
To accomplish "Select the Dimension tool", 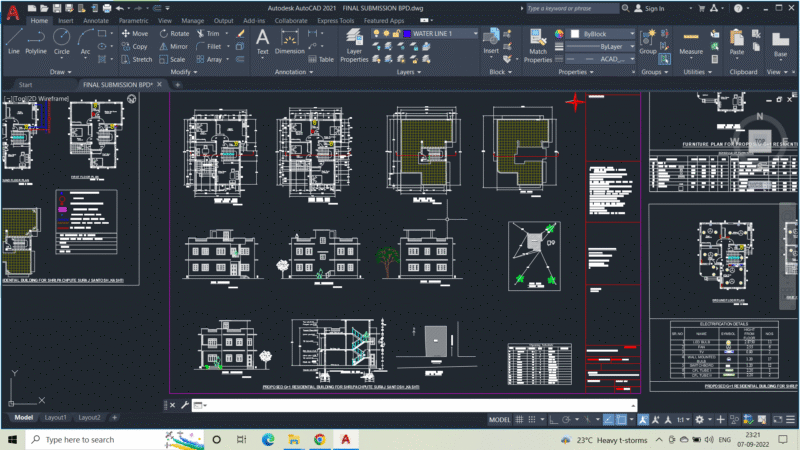I will pos(289,41).
